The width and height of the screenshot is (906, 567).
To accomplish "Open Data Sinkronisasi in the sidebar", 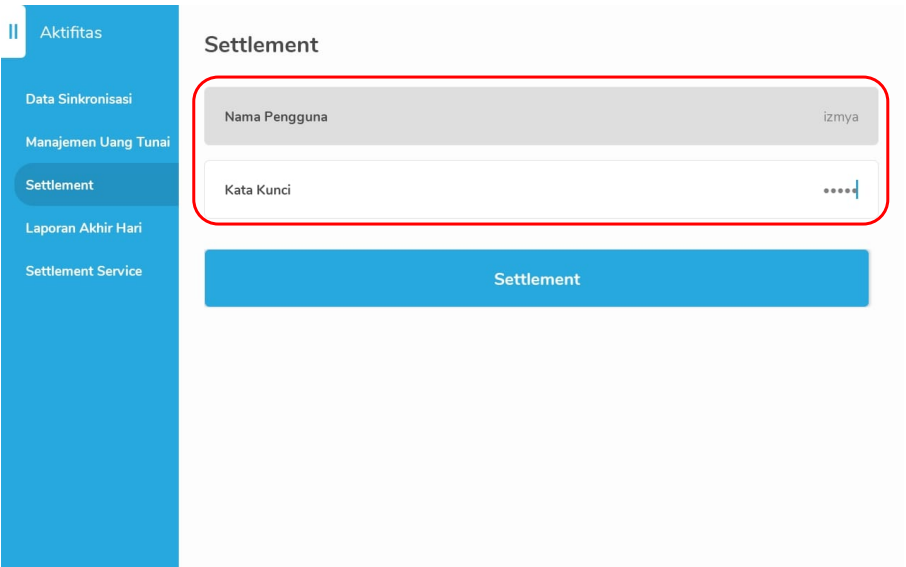I will click(x=79, y=99).
